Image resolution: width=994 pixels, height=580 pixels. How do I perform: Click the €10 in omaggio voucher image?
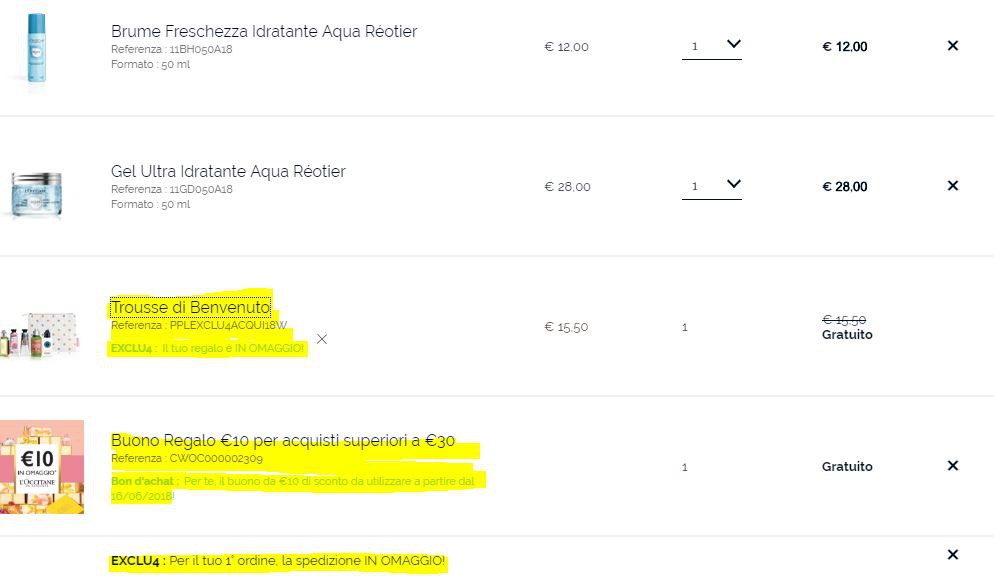pos(42,467)
